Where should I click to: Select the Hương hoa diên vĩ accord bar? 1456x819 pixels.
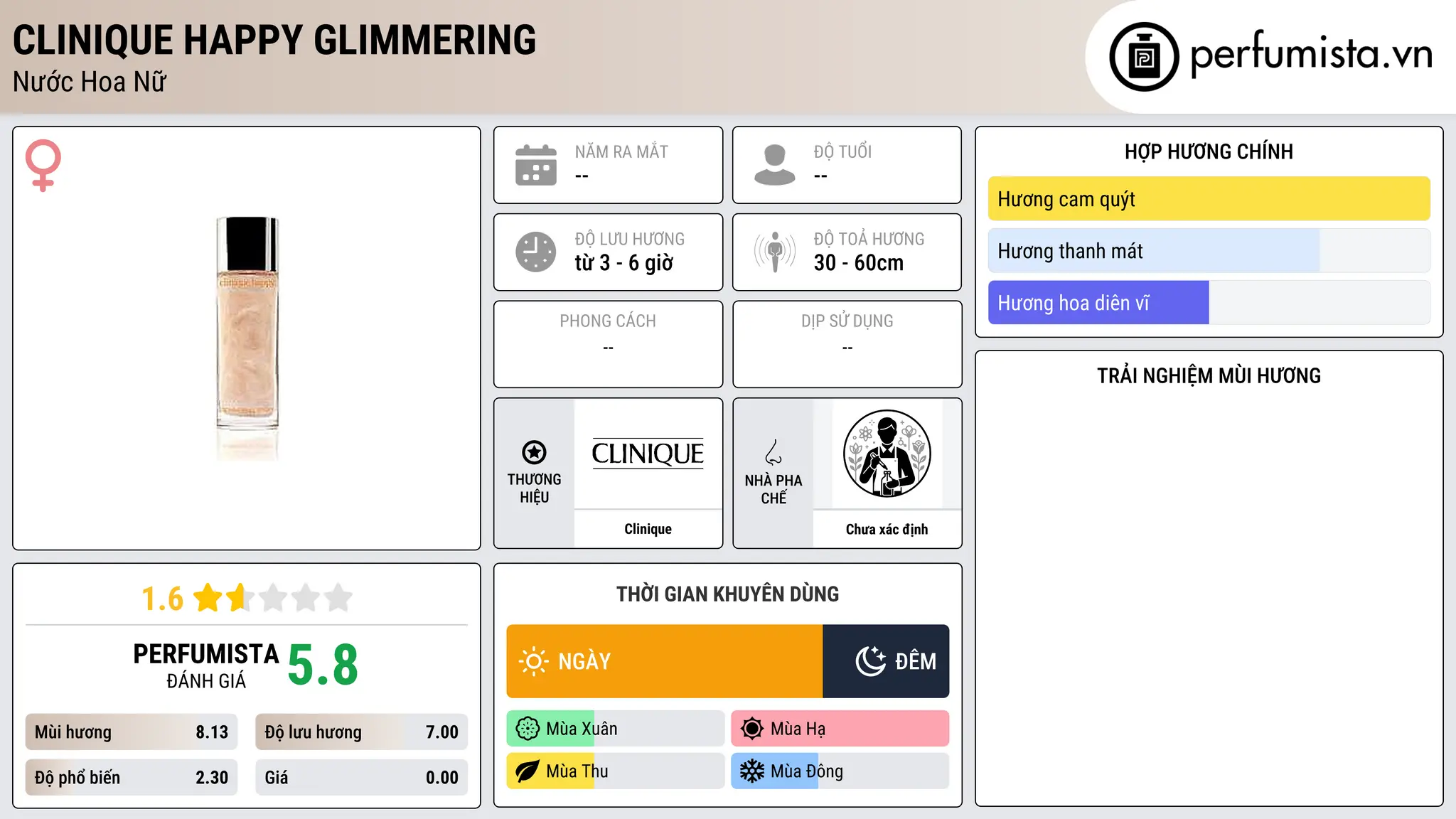[x=1209, y=303]
